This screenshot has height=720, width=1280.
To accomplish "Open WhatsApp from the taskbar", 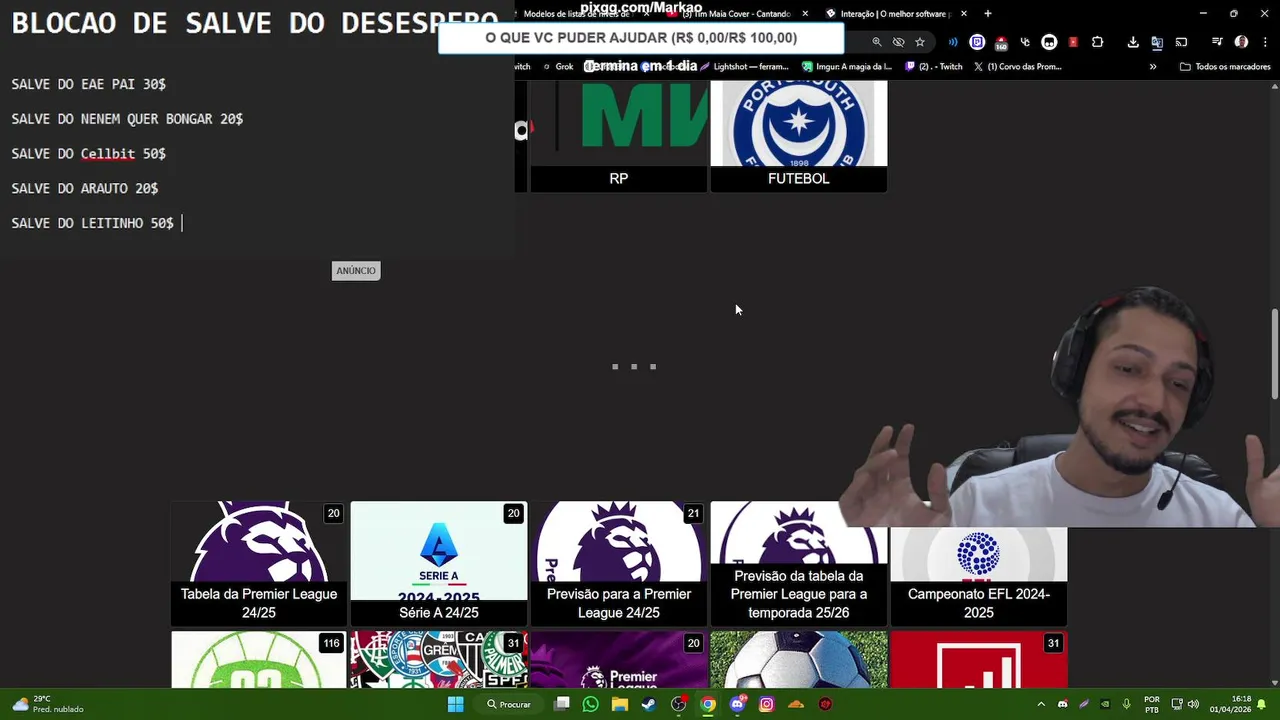I will tap(590, 704).
